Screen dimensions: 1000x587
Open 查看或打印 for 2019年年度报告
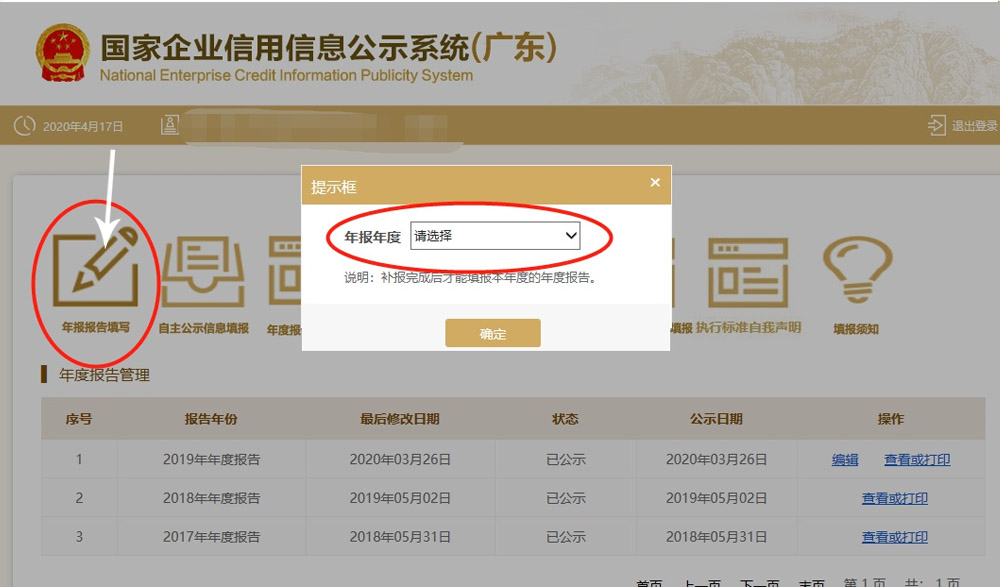tap(917, 460)
